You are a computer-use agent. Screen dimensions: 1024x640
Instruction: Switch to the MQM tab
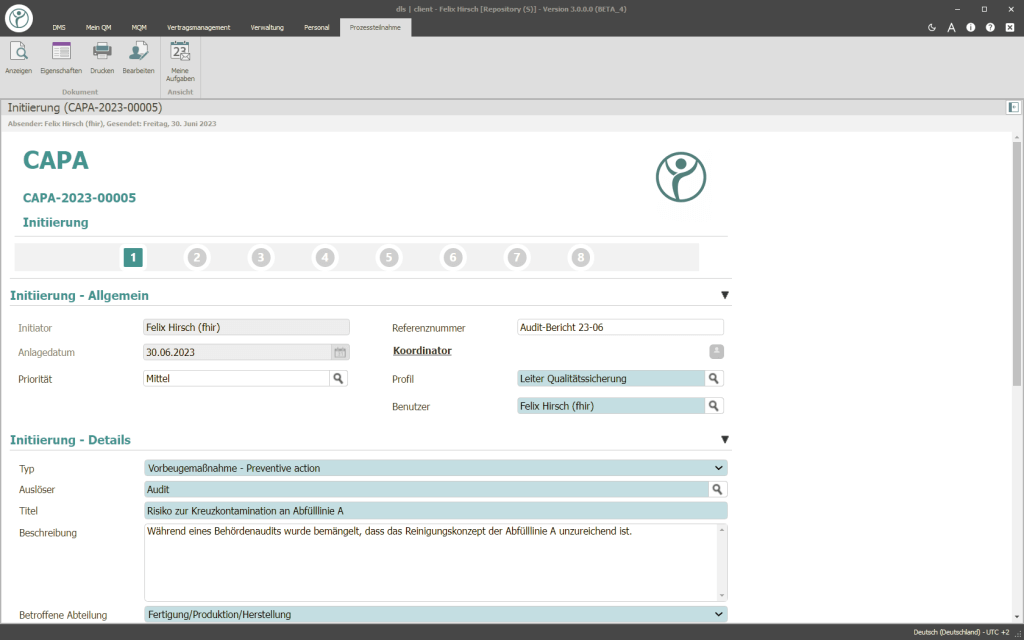(138, 27)
